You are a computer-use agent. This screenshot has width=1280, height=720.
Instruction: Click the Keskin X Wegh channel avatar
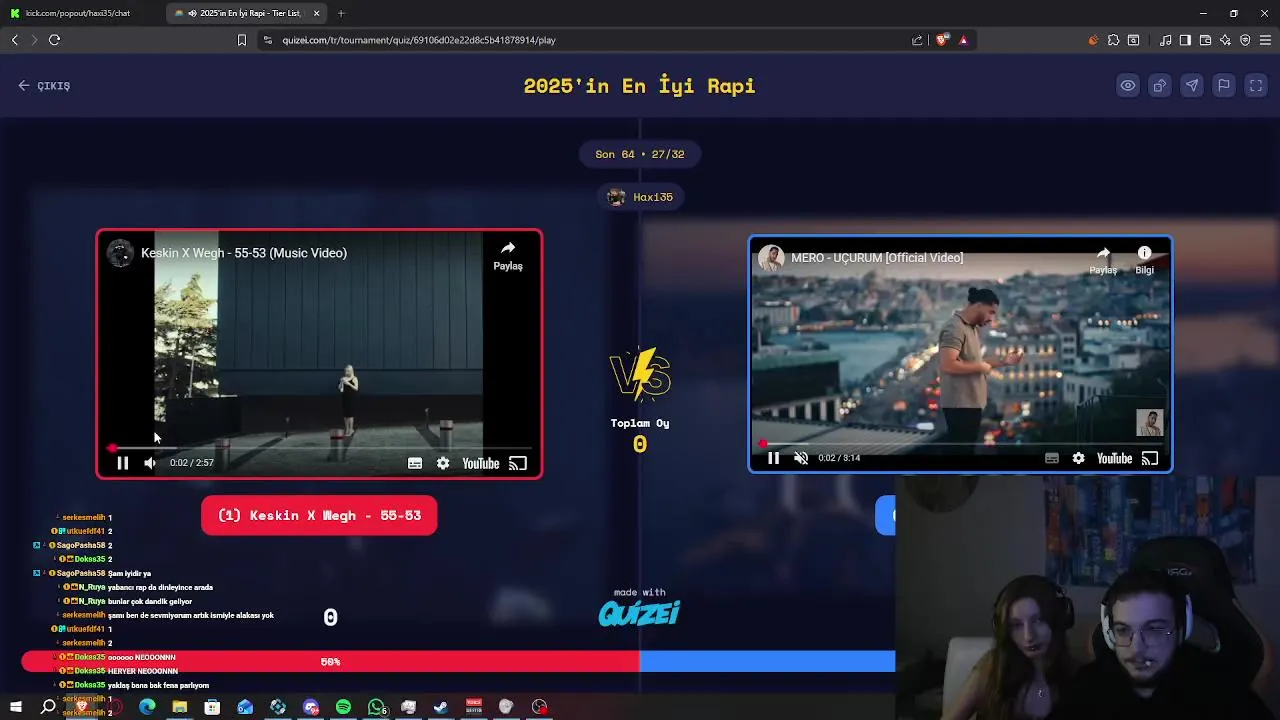(x=121, y=253)
